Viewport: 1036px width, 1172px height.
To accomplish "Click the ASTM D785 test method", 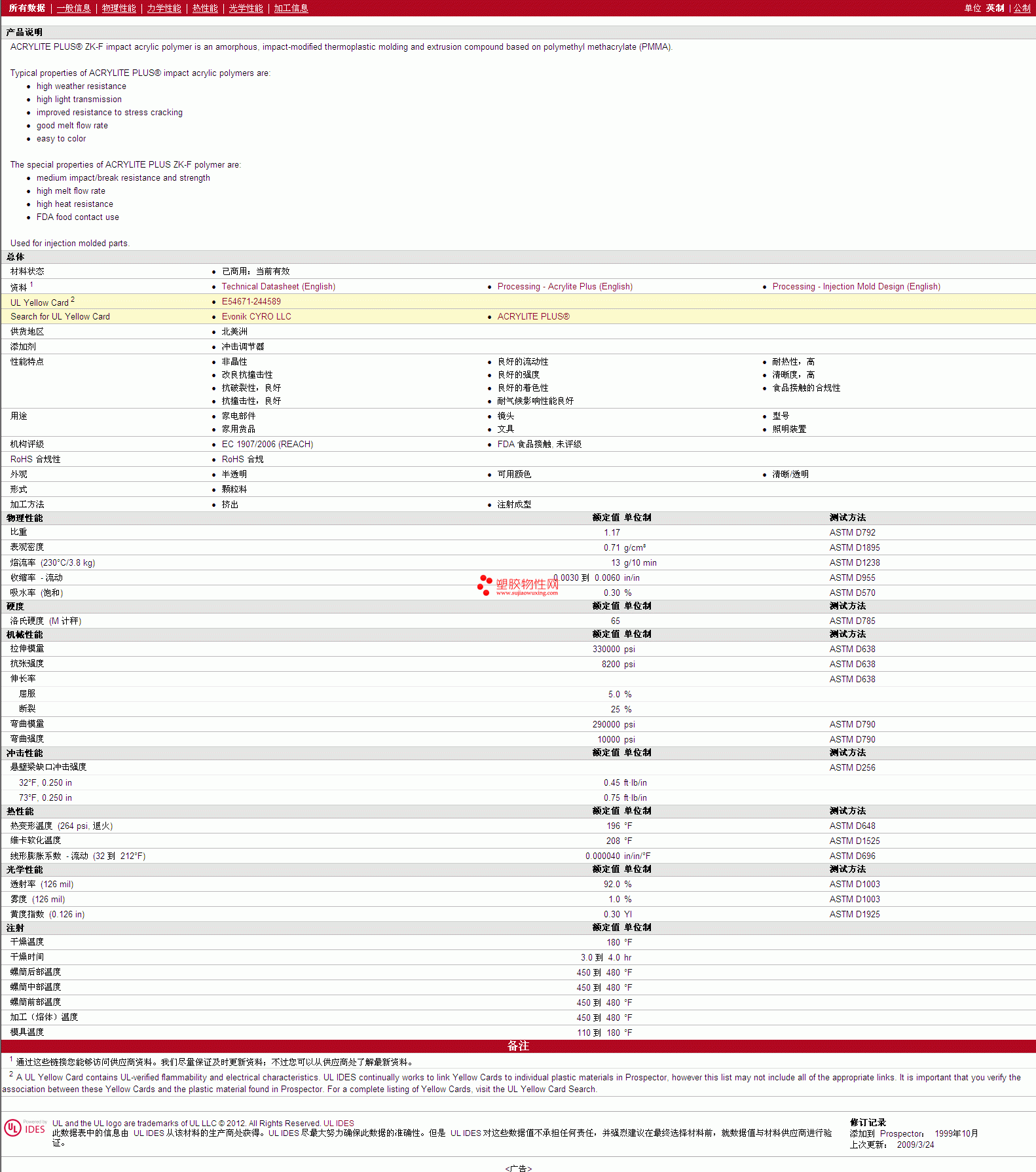I will tap(852, 621).
